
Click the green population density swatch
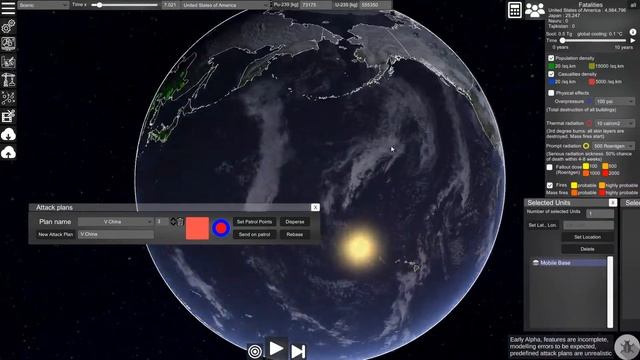551,66
